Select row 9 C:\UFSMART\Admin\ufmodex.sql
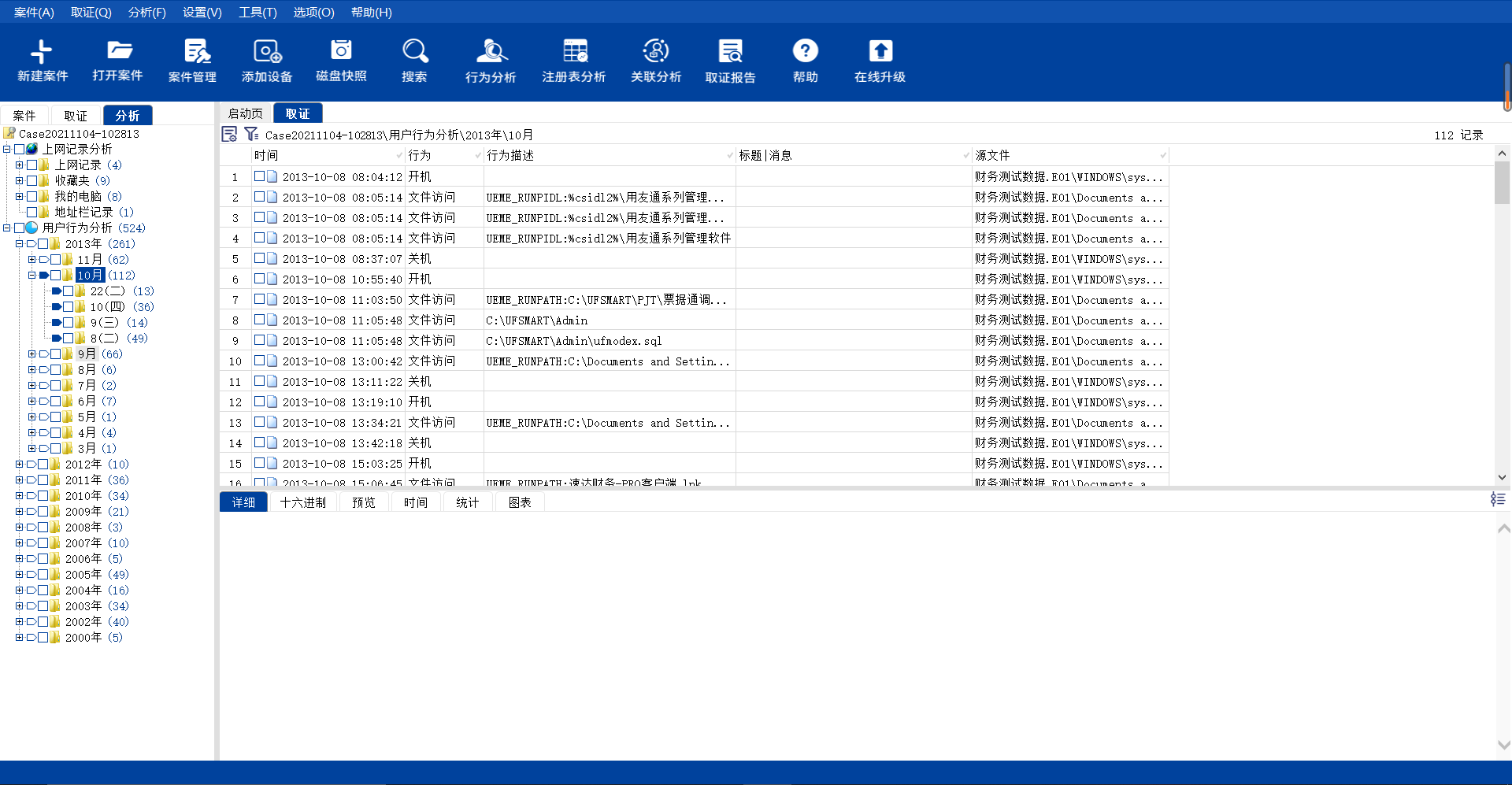Viewport: 1512px width, 785px height. coord(695,340)
